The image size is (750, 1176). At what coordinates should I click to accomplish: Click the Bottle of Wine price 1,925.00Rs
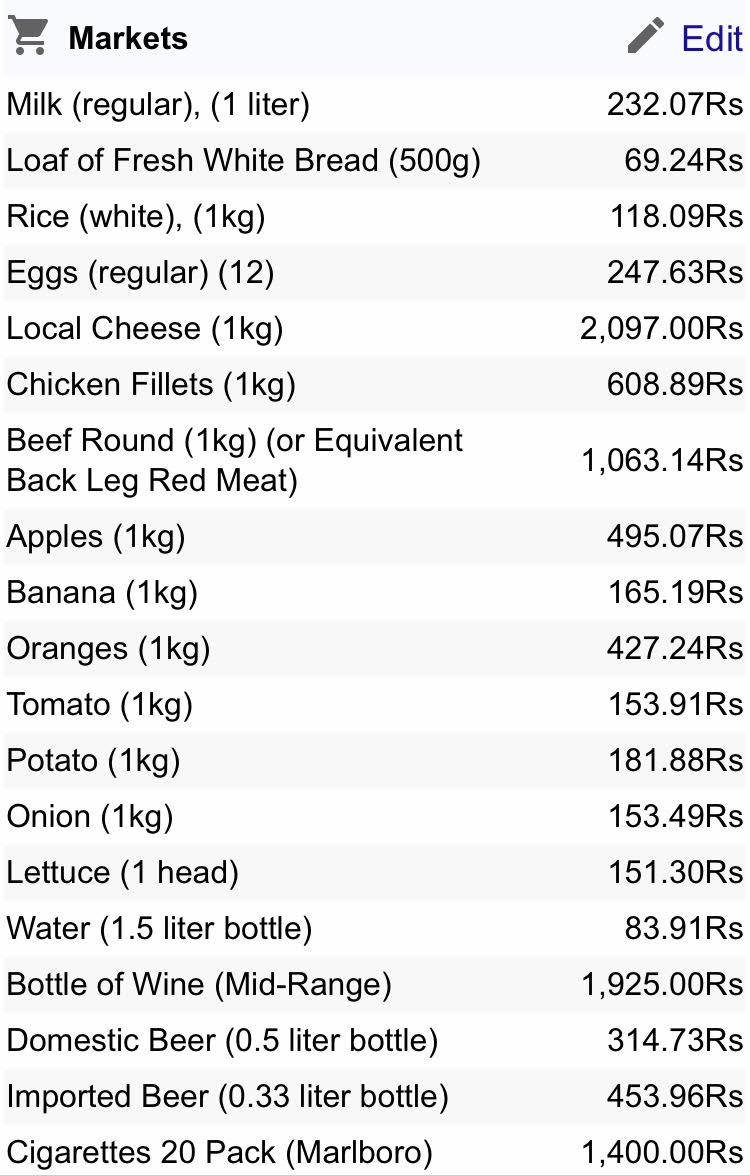[x=662, y=985]
